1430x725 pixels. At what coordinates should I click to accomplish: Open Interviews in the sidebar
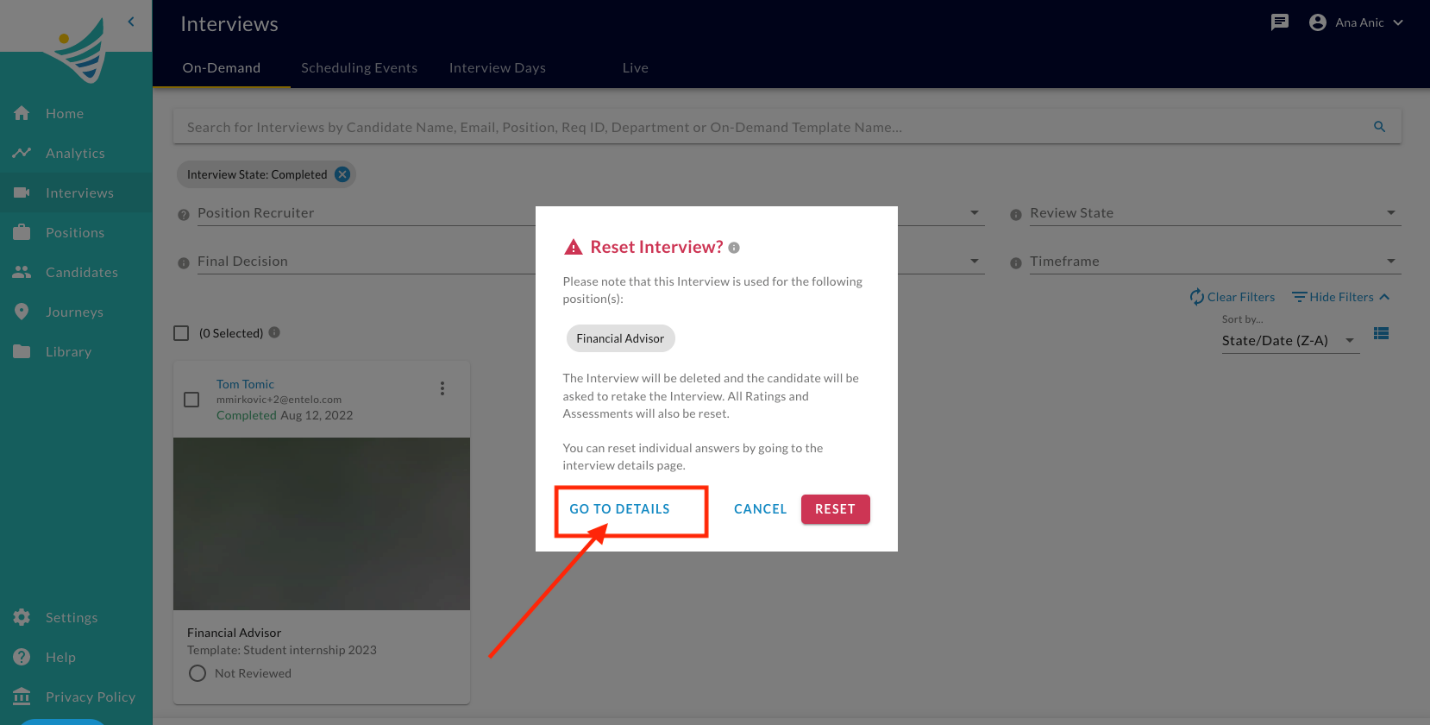[76, 193]
